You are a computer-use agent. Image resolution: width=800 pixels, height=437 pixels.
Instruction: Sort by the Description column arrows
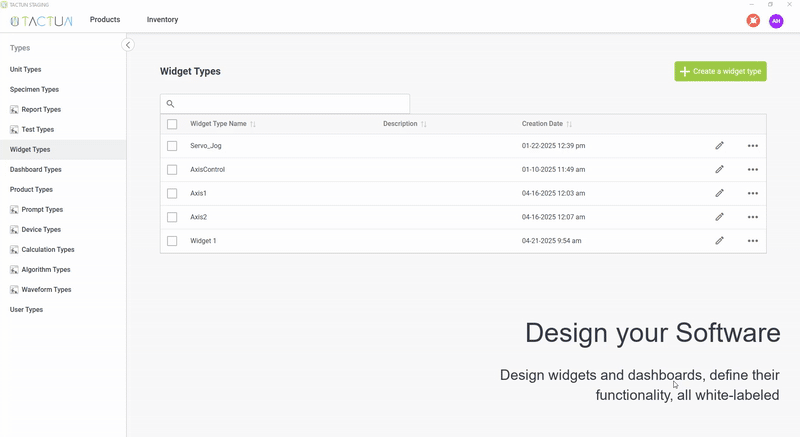[424, 124]
